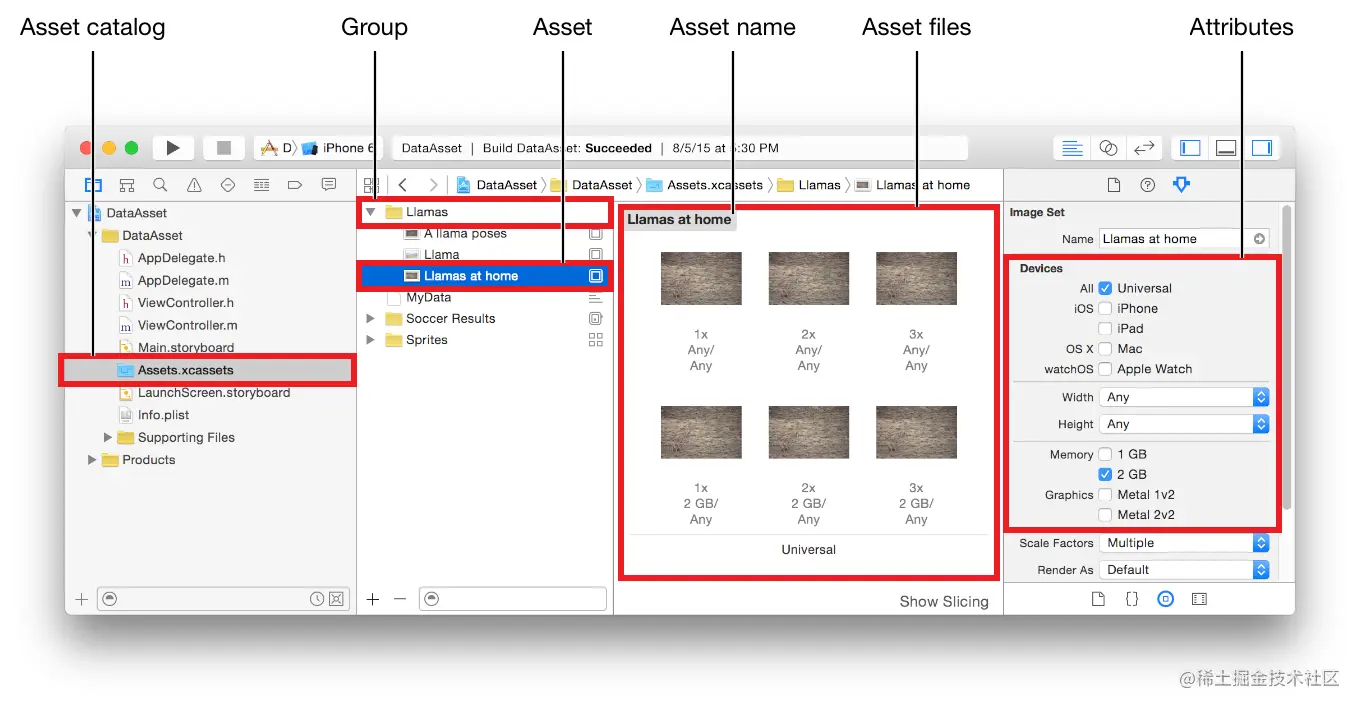The image size is (1360, 709).
Task: Switch to the Assistant editor
Action: point(1108,148)
